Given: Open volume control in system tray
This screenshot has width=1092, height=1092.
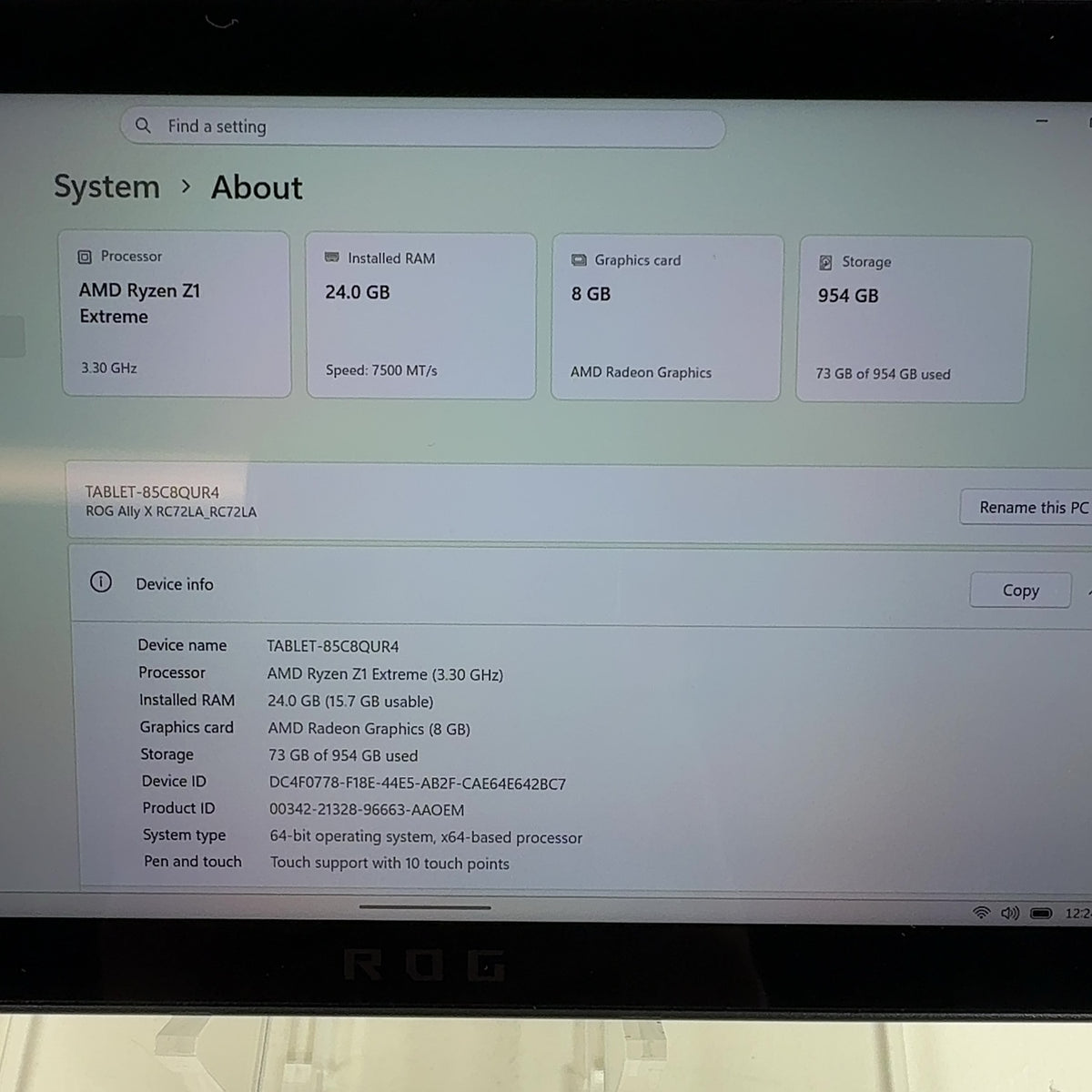Looking at the screenshot, I should tap(1010, 912).
